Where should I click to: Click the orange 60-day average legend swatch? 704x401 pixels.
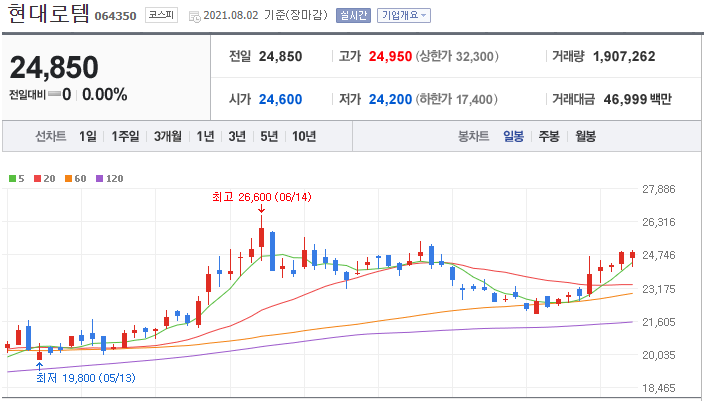(x=68, y=179)
